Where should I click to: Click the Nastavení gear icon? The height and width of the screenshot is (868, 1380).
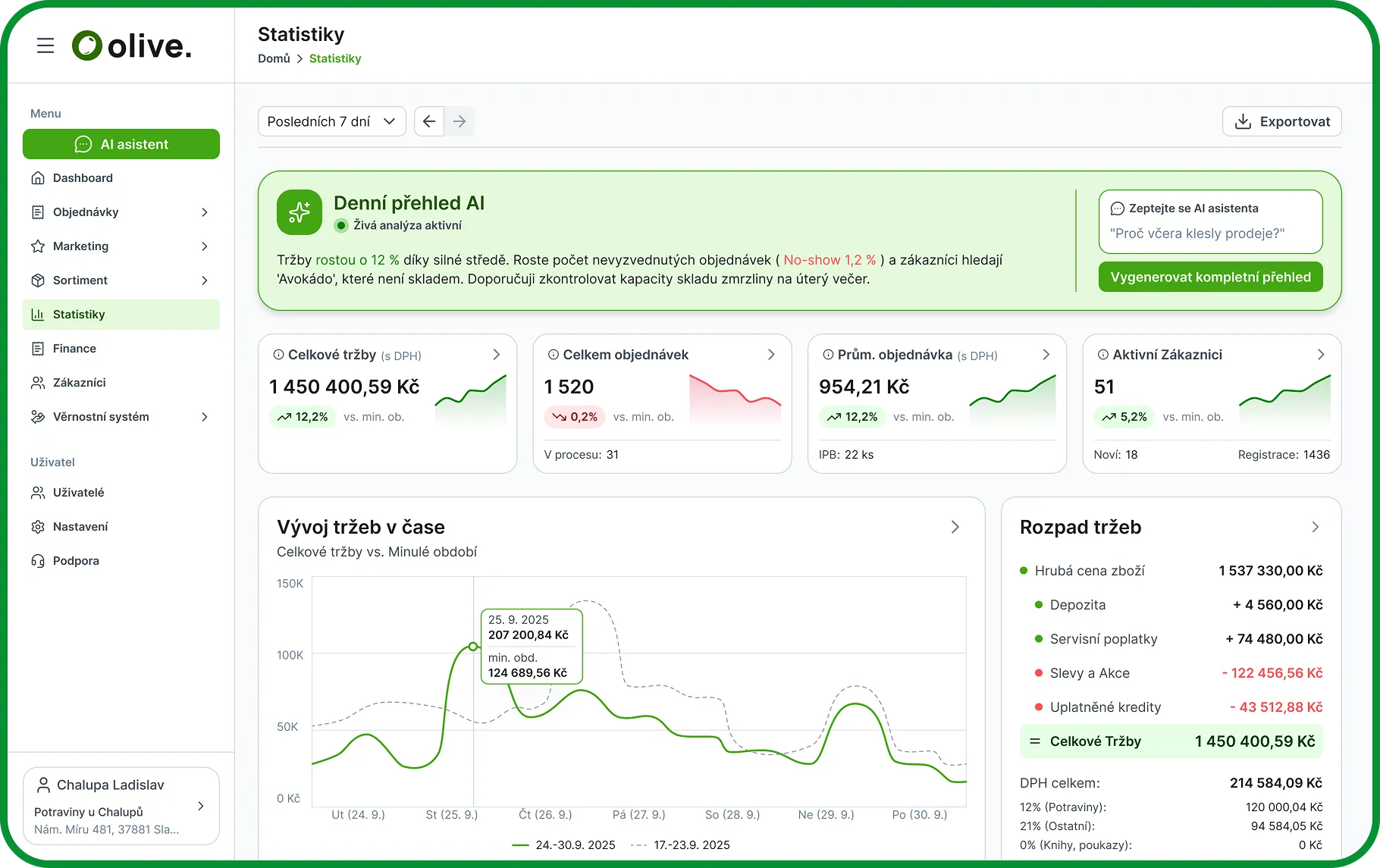click(x=38, y=527)
